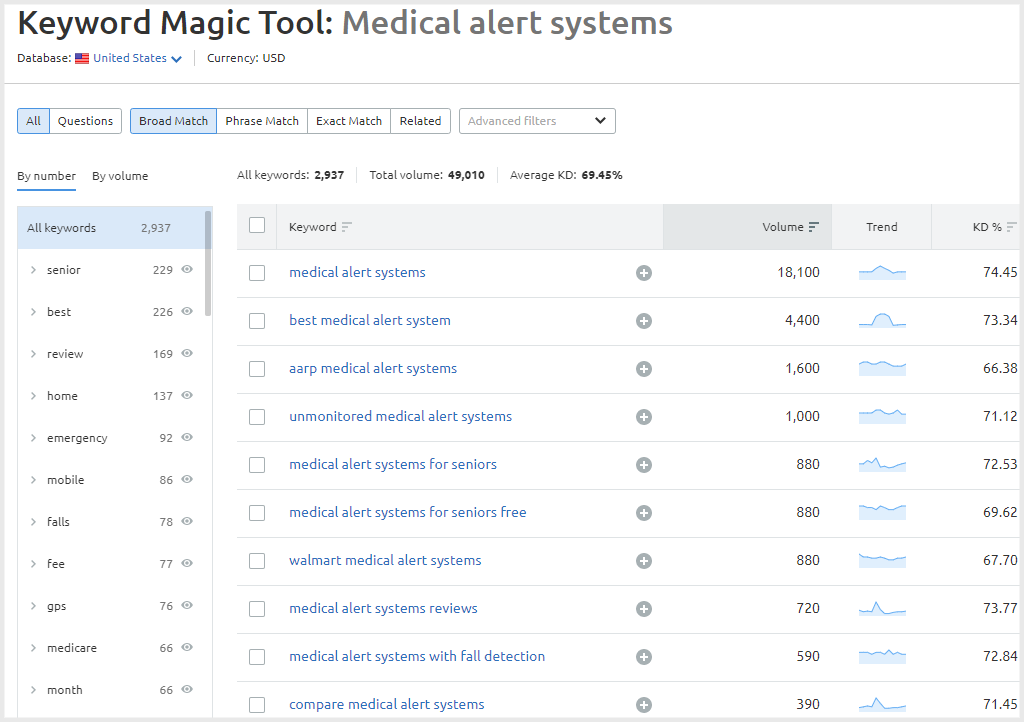The height and width of the screenshot is (722, 1024).
Task: Switch to 'By volume' grouping tab
Action: 120,176
